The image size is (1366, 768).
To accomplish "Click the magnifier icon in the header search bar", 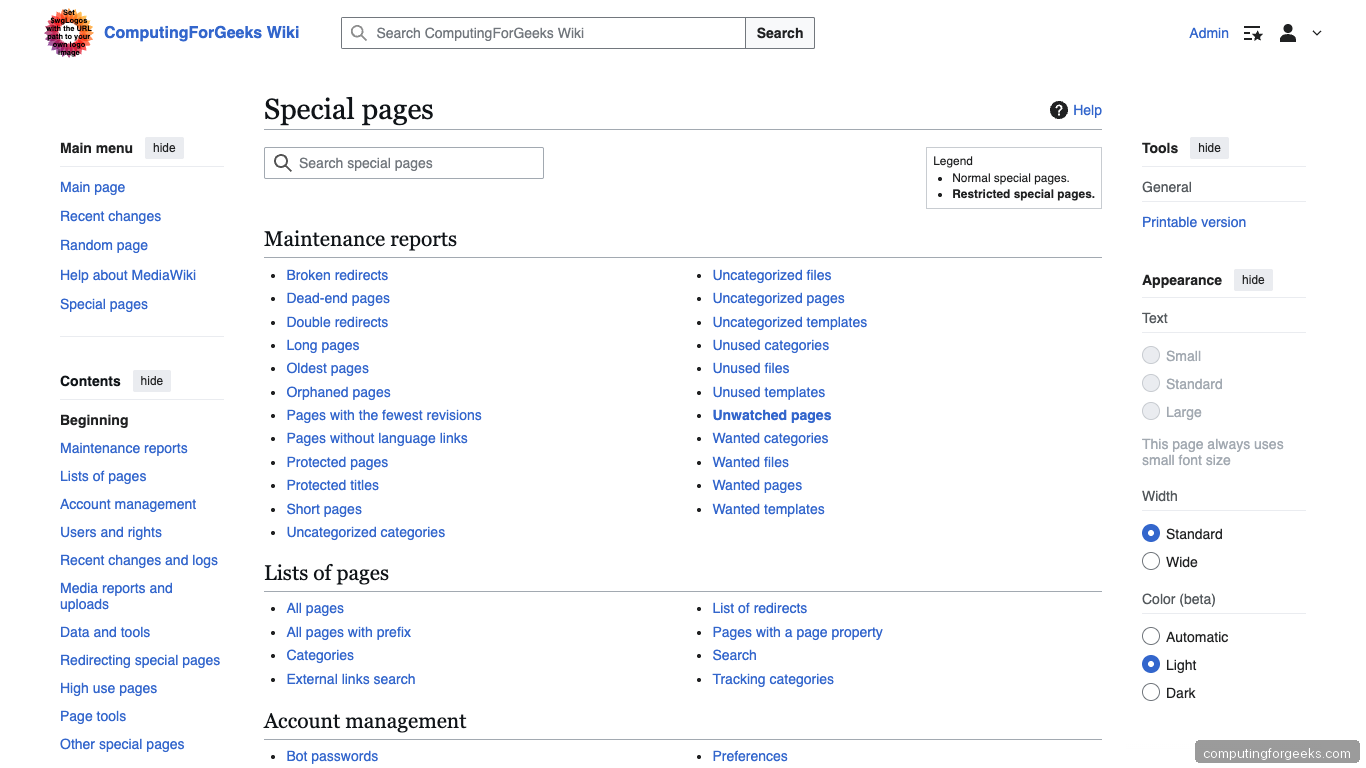I will (x=358, y=33).
